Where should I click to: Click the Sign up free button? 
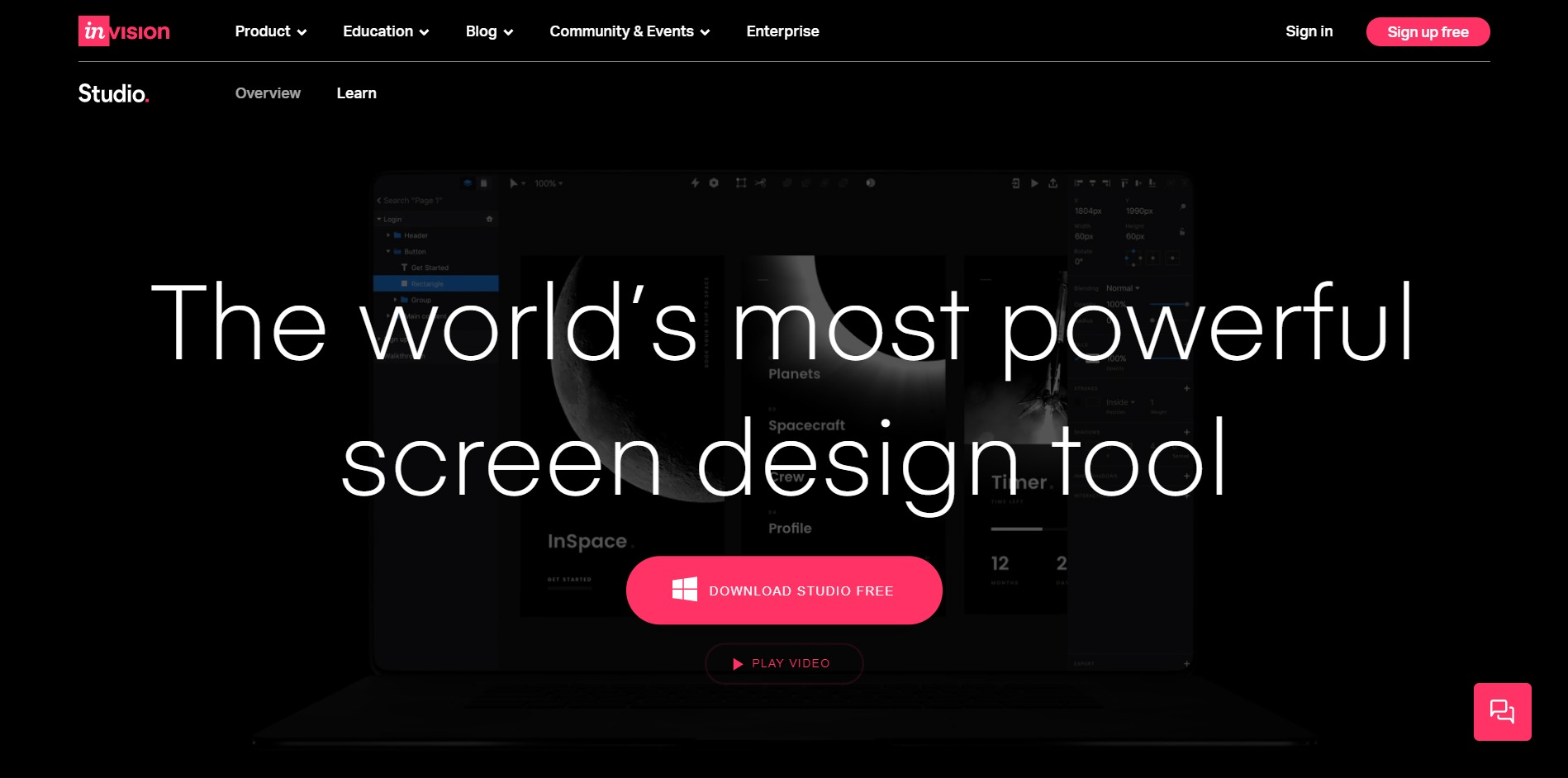(1428, 31)
